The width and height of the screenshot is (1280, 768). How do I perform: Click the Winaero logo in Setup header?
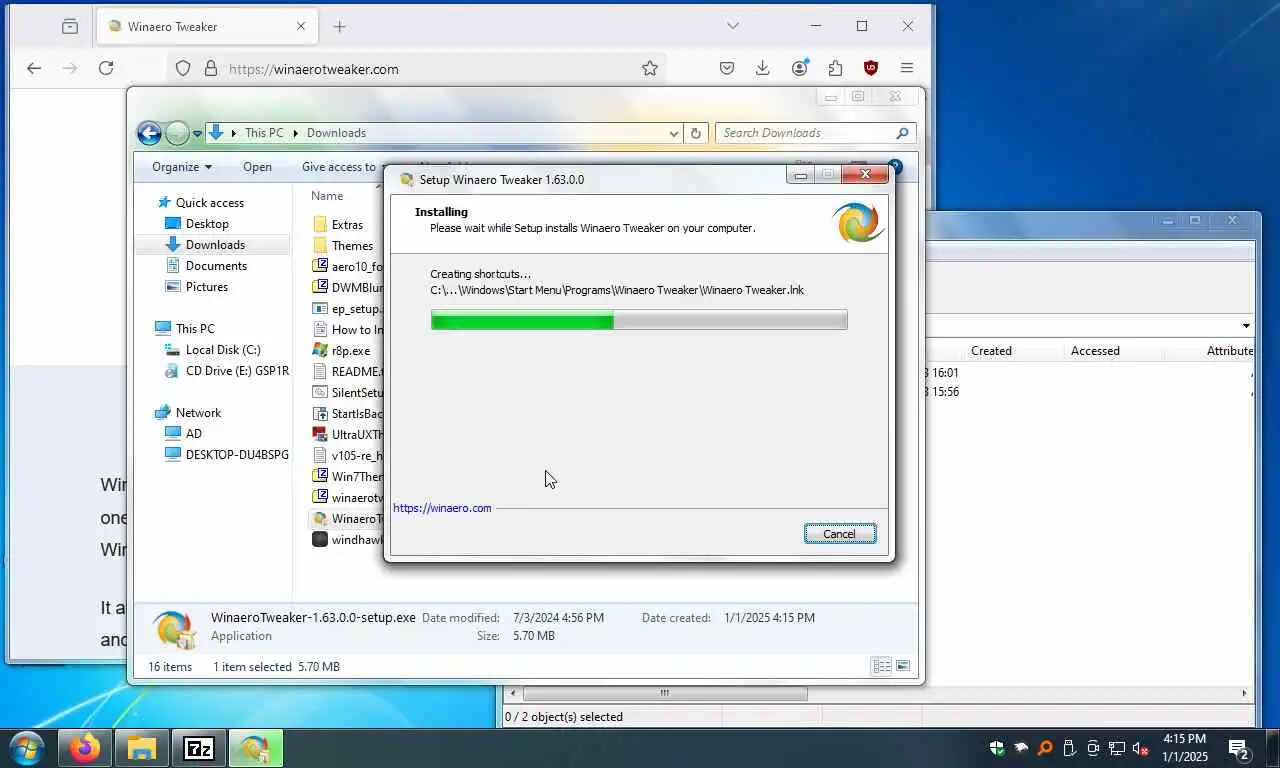(858, 223)
